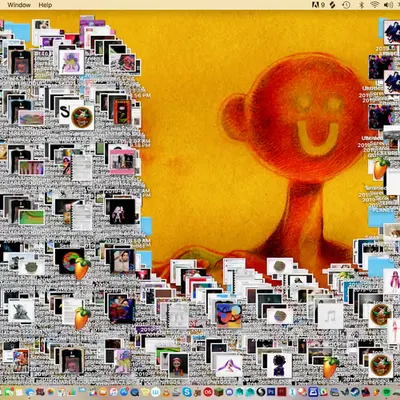The image size is (400, 400).
Task: Open the Wi-Fi status menu
Action: pyautogui.click(x=375, y=5)
